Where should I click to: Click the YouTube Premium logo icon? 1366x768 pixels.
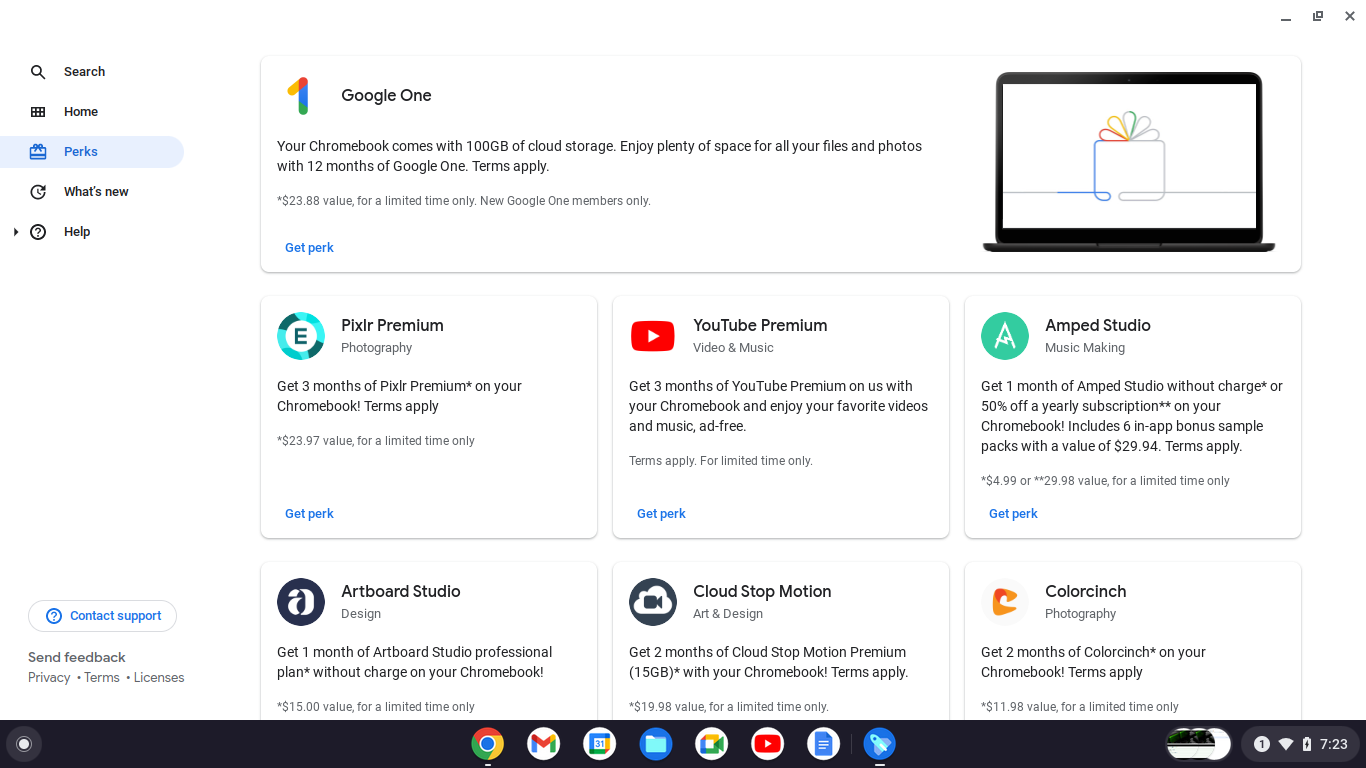(653, 336)
